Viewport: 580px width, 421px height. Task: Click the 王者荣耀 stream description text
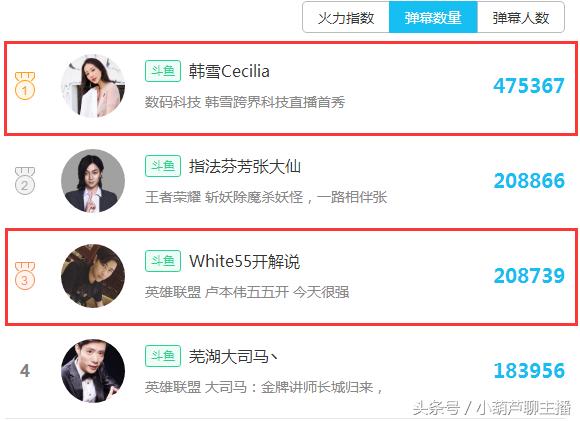266,197
